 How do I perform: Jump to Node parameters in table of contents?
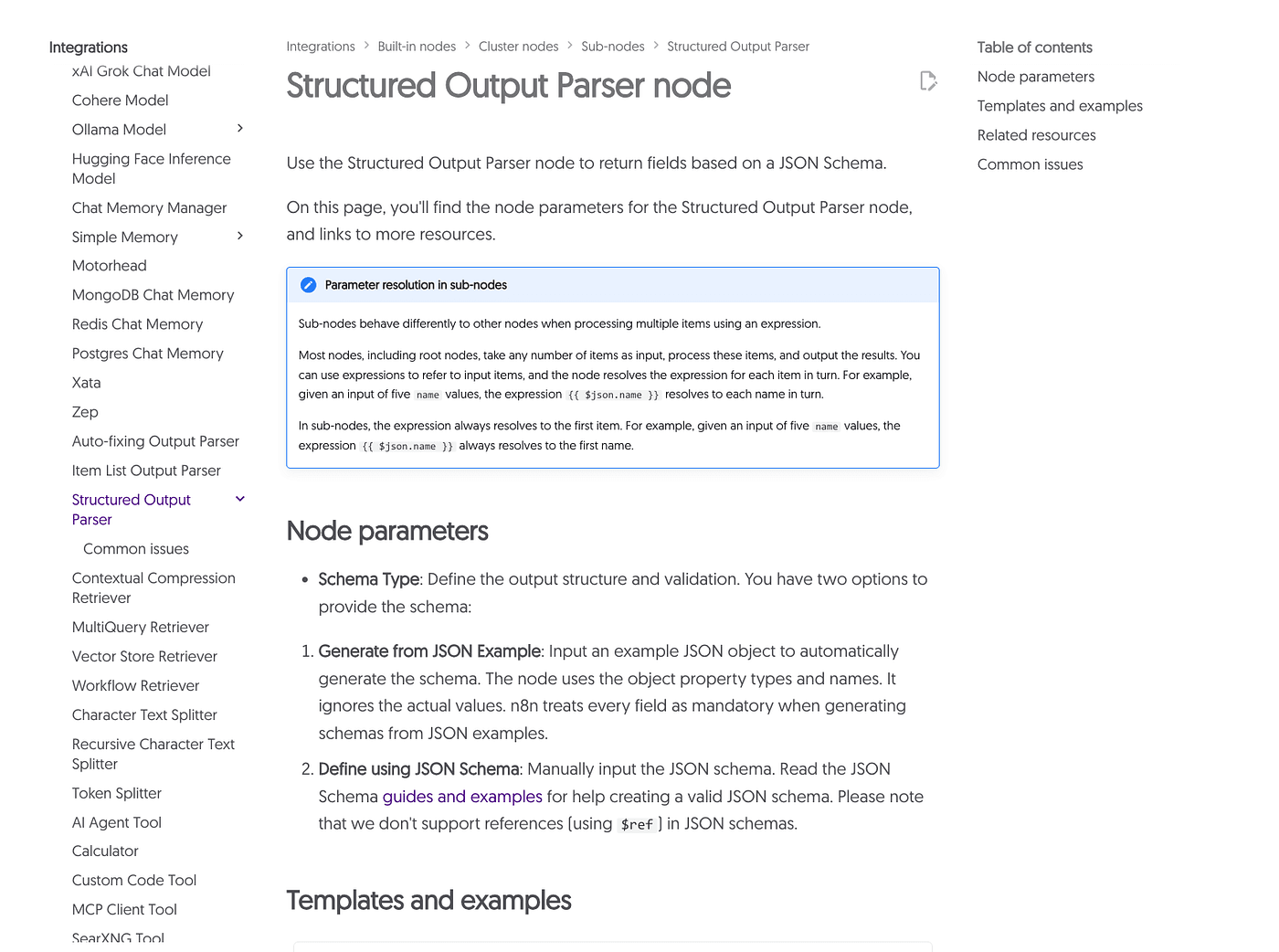(x=1035, y=77)
